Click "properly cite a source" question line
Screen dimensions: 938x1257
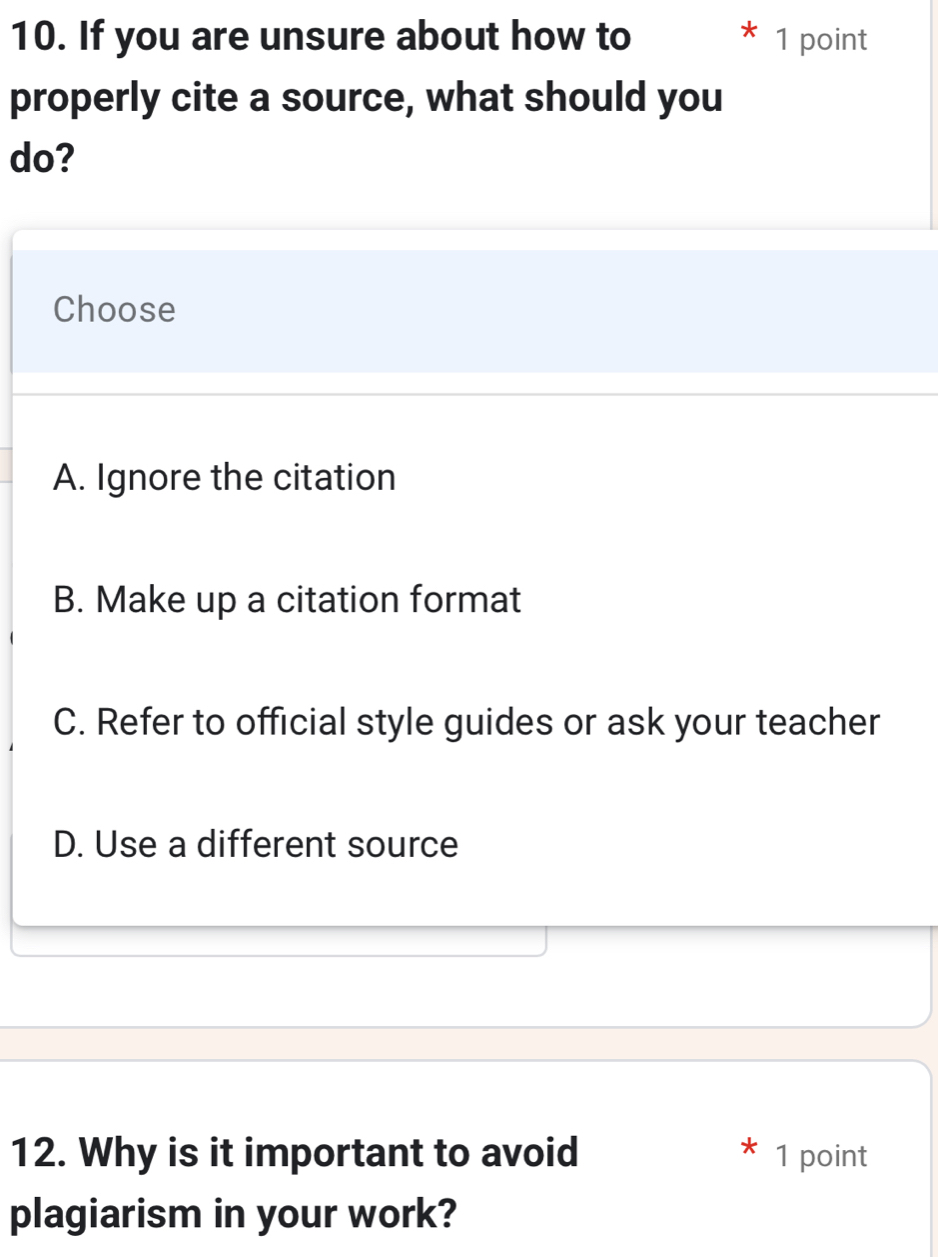[x=366, y=99]
